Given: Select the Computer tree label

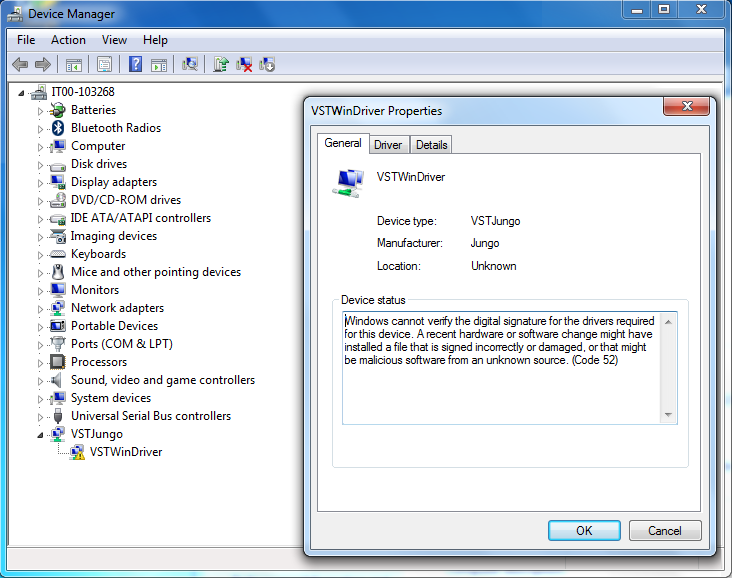Looking at the screenshot, I should tap(98, 146).
